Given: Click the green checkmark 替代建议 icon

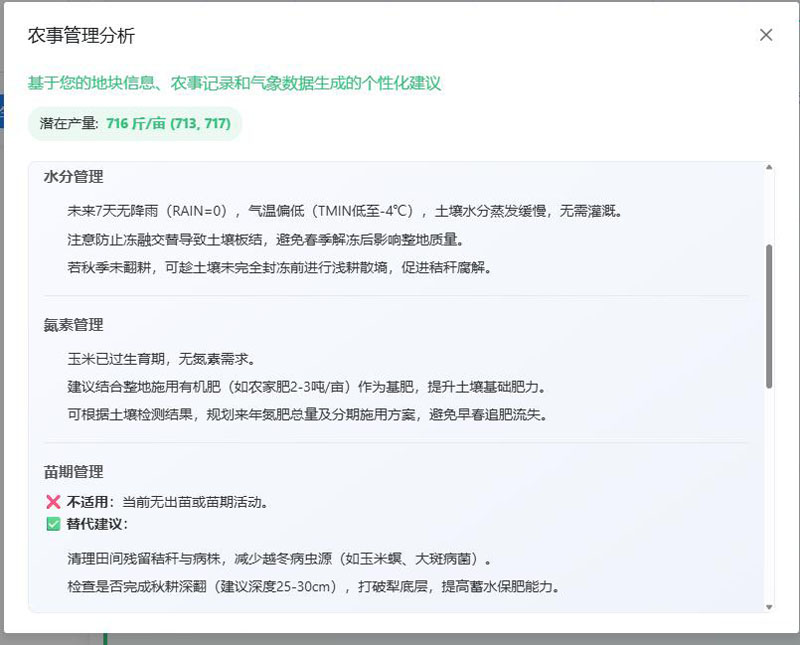Looking at the screenshot, I should [53, 524].
